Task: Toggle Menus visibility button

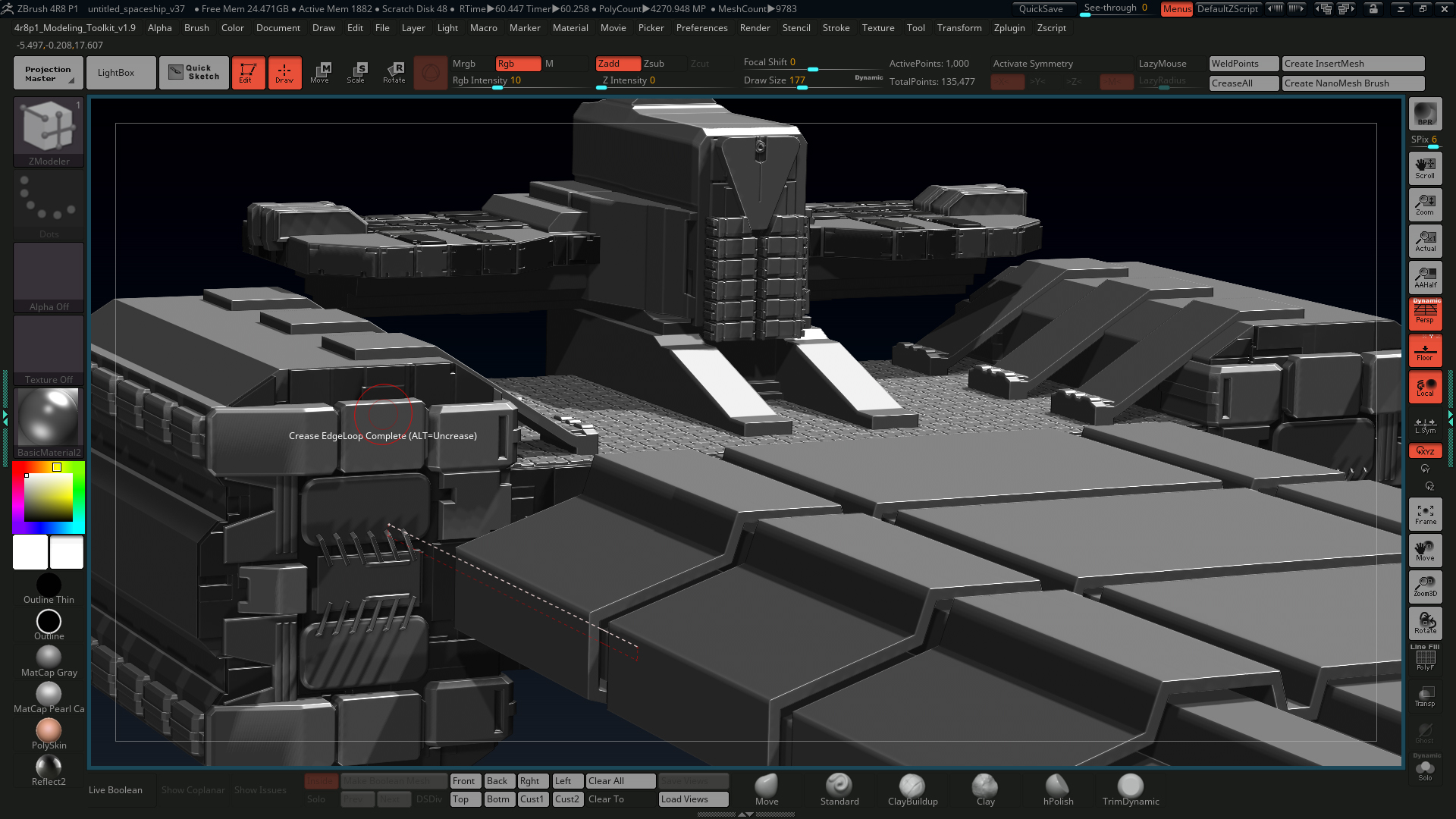Action: pos(1177,9)
